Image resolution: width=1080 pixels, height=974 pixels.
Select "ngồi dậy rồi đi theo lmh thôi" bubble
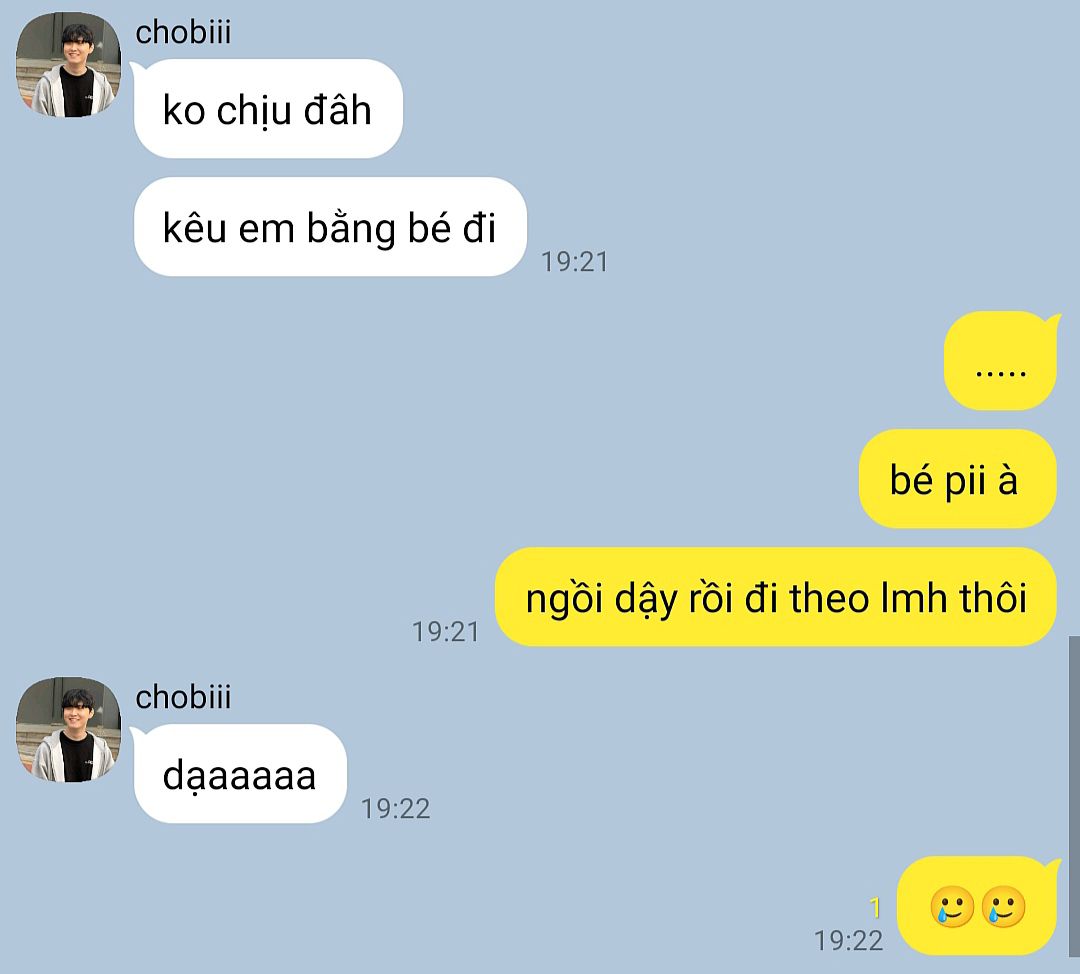776,597
